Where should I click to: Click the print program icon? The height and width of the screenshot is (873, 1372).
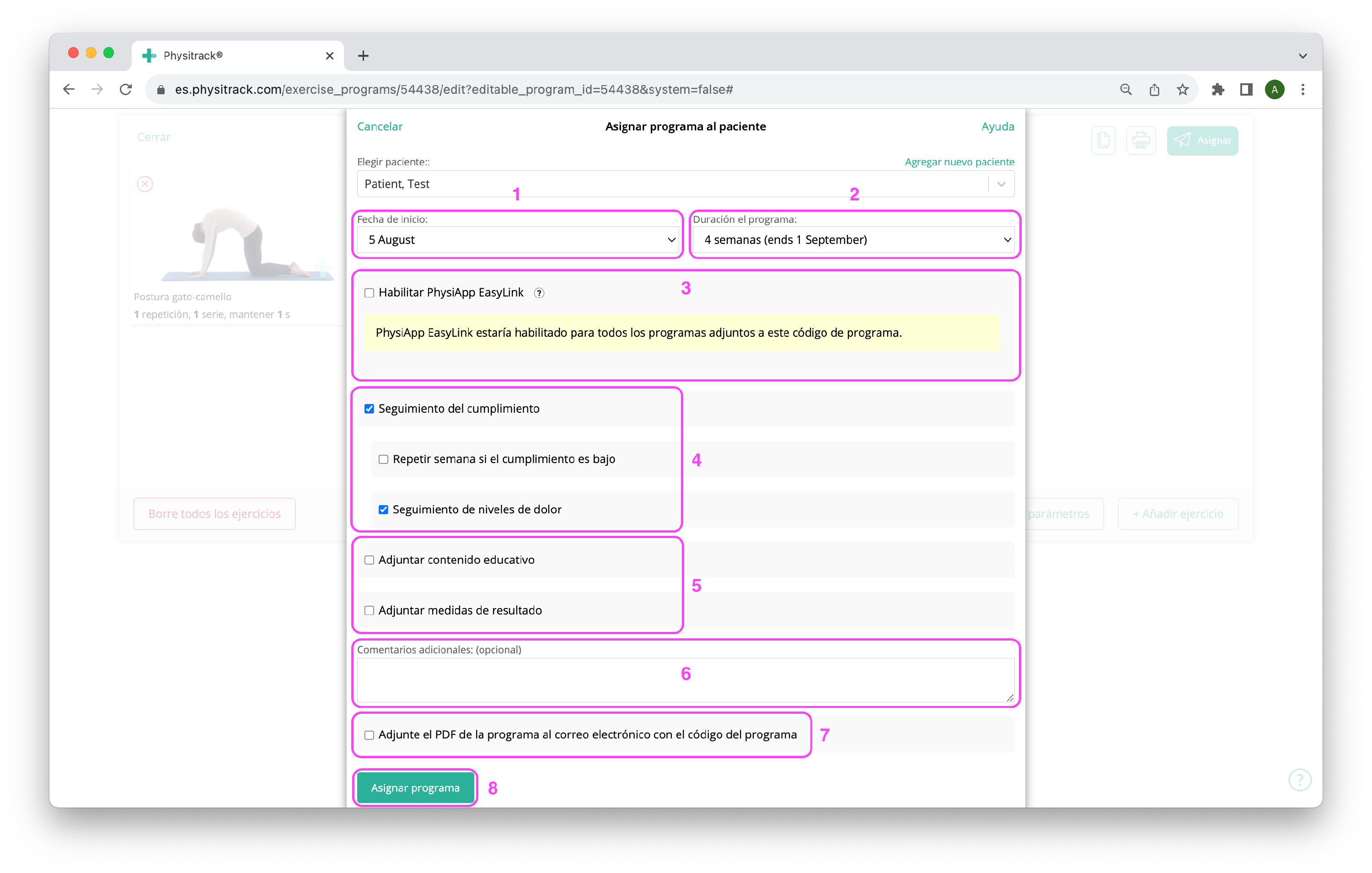[1140, 140]
